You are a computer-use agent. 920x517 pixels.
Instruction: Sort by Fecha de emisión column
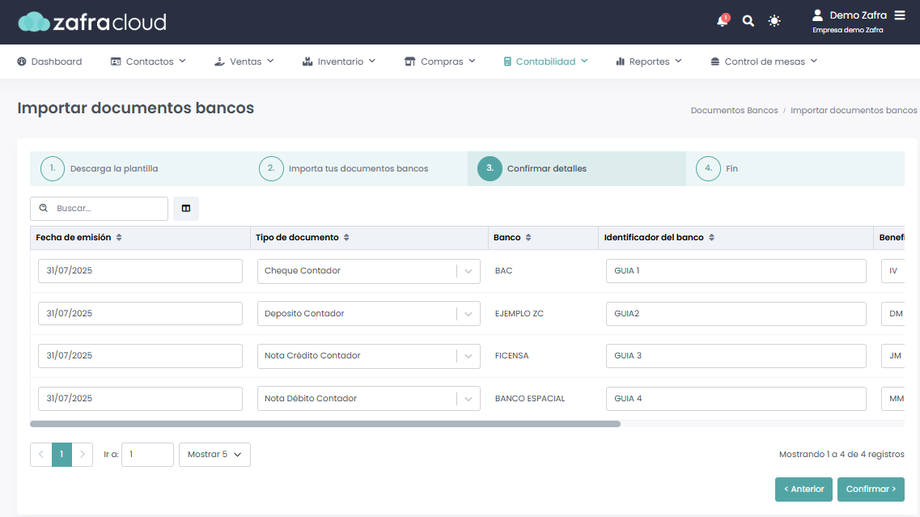point(119,238)
